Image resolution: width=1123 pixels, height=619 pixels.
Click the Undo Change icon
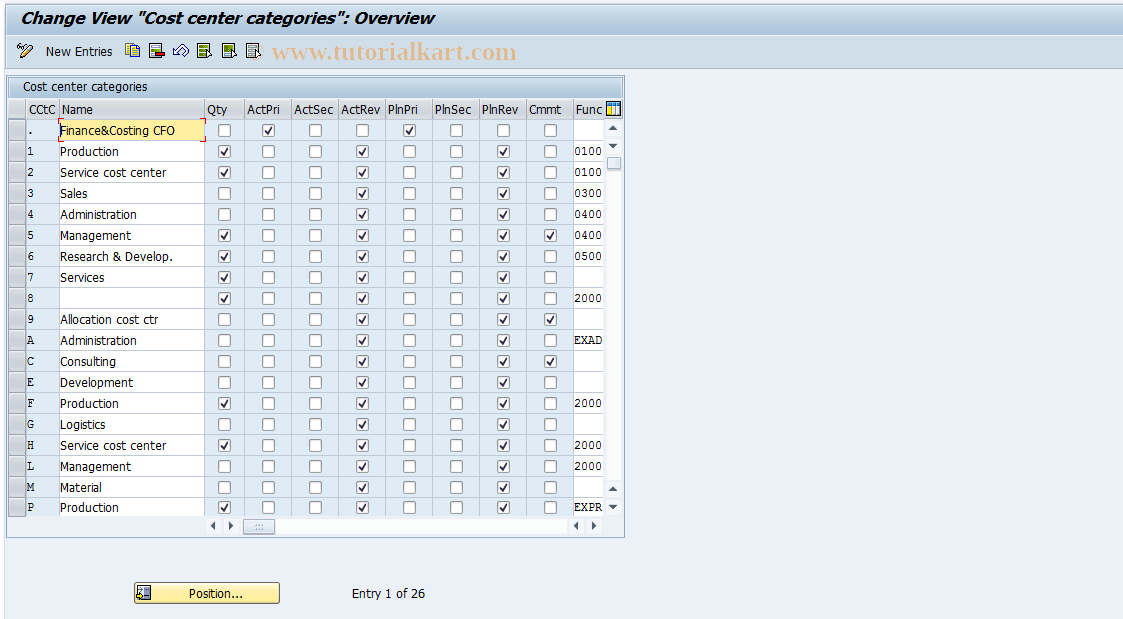pos(180,51)
